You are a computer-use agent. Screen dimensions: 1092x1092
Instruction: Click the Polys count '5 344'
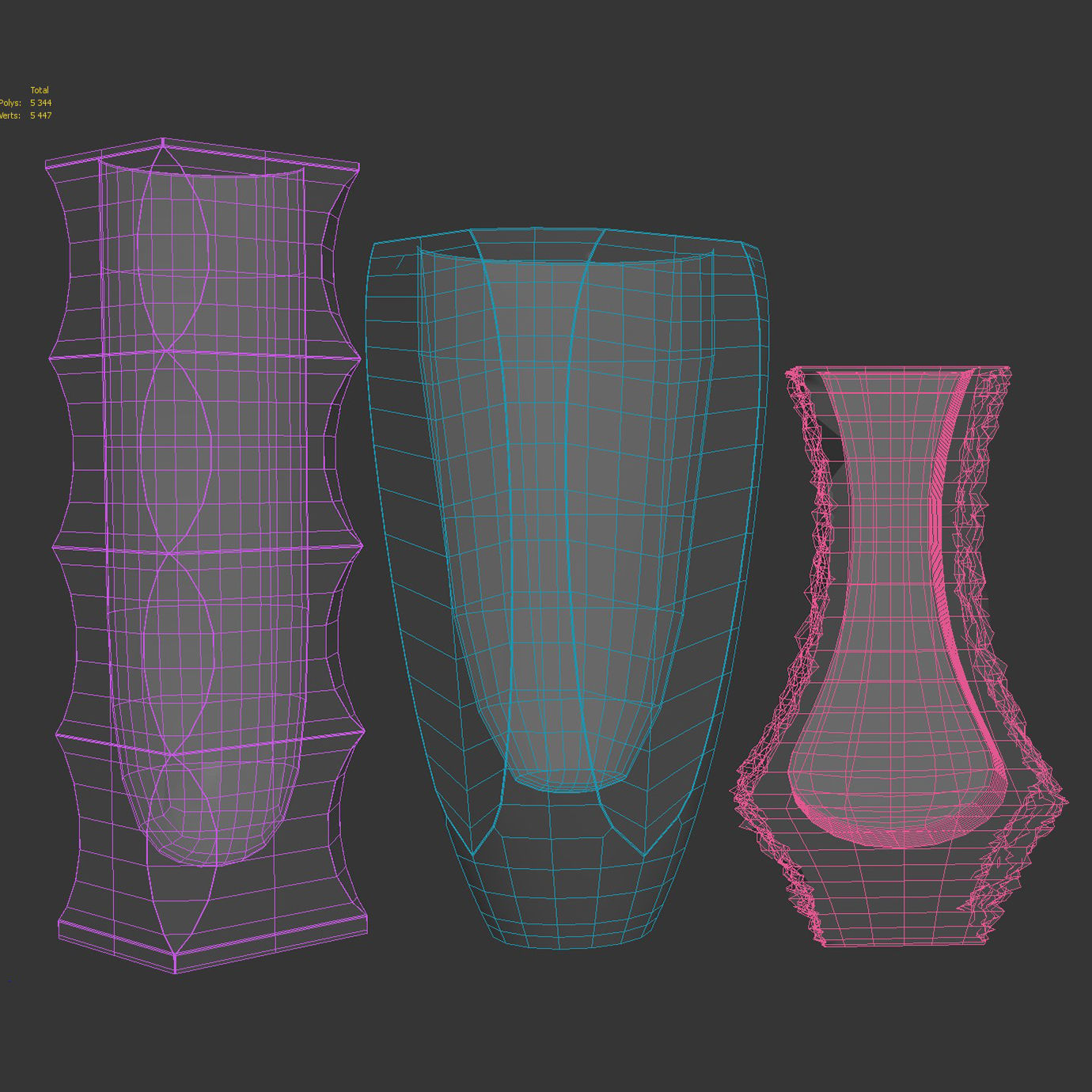41,103
